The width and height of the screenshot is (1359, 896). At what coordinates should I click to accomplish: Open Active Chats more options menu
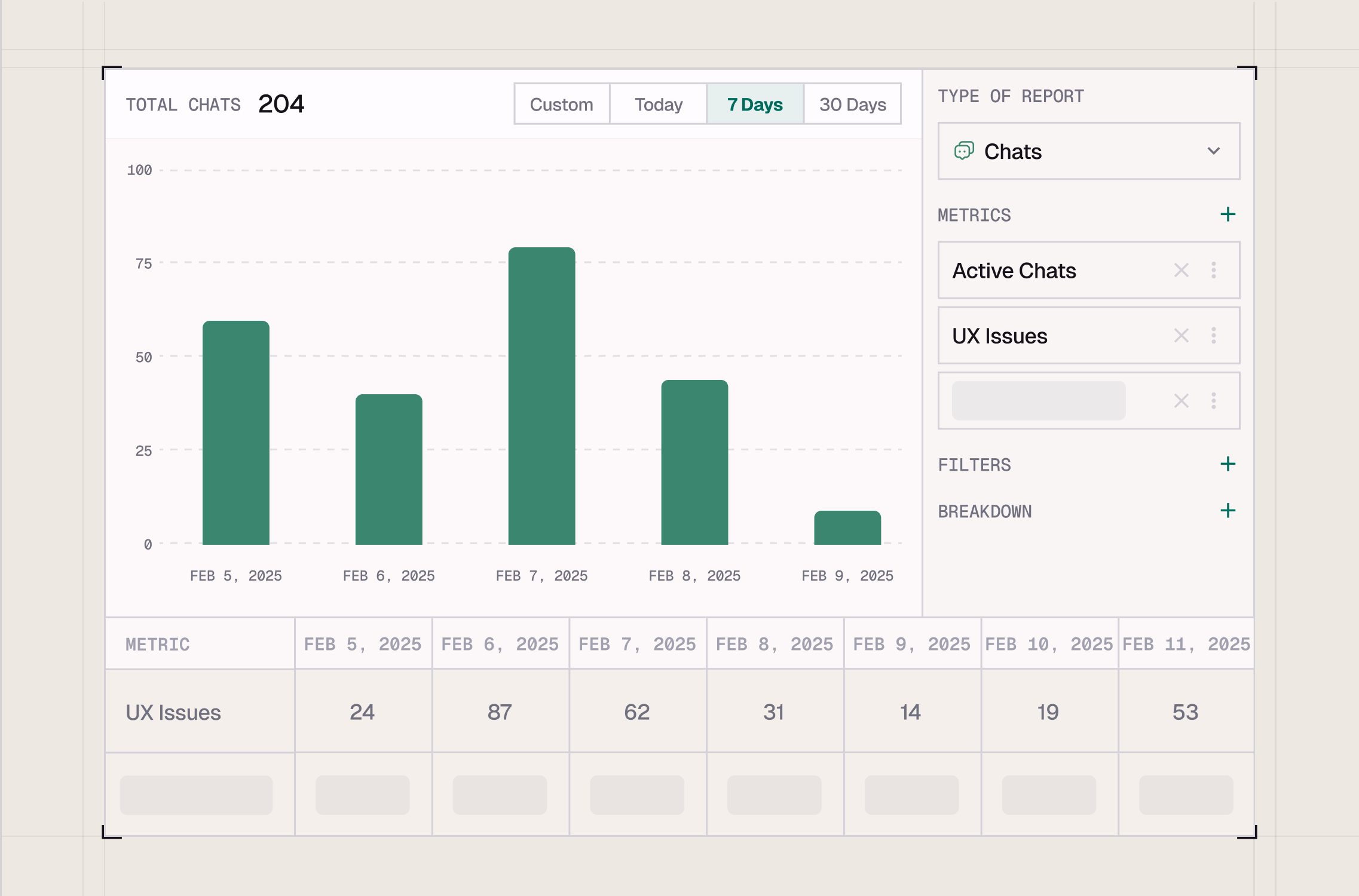(1213, 271)
